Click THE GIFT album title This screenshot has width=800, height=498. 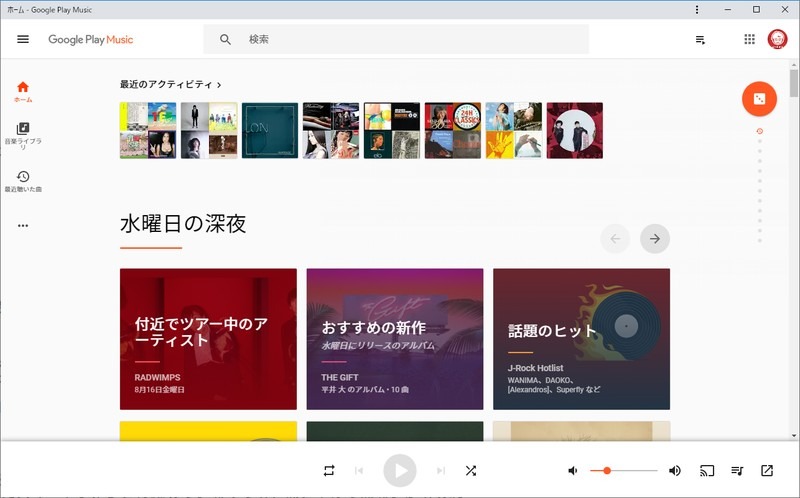click(x=340, y=378)
